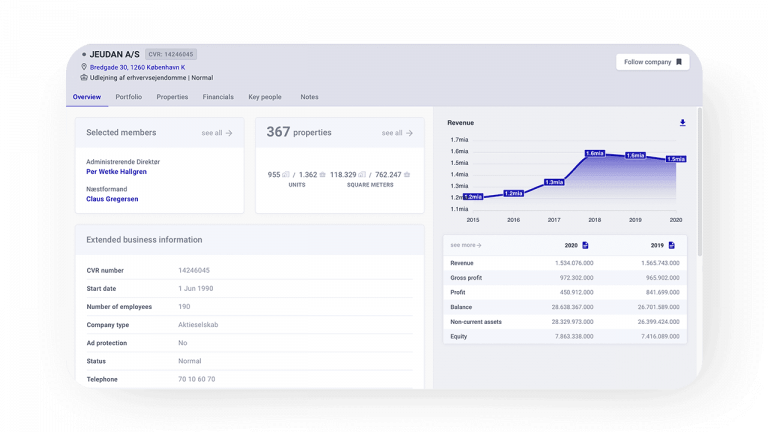
Task: Open Claus Gregersen's profile link
Action: (114, 198)
